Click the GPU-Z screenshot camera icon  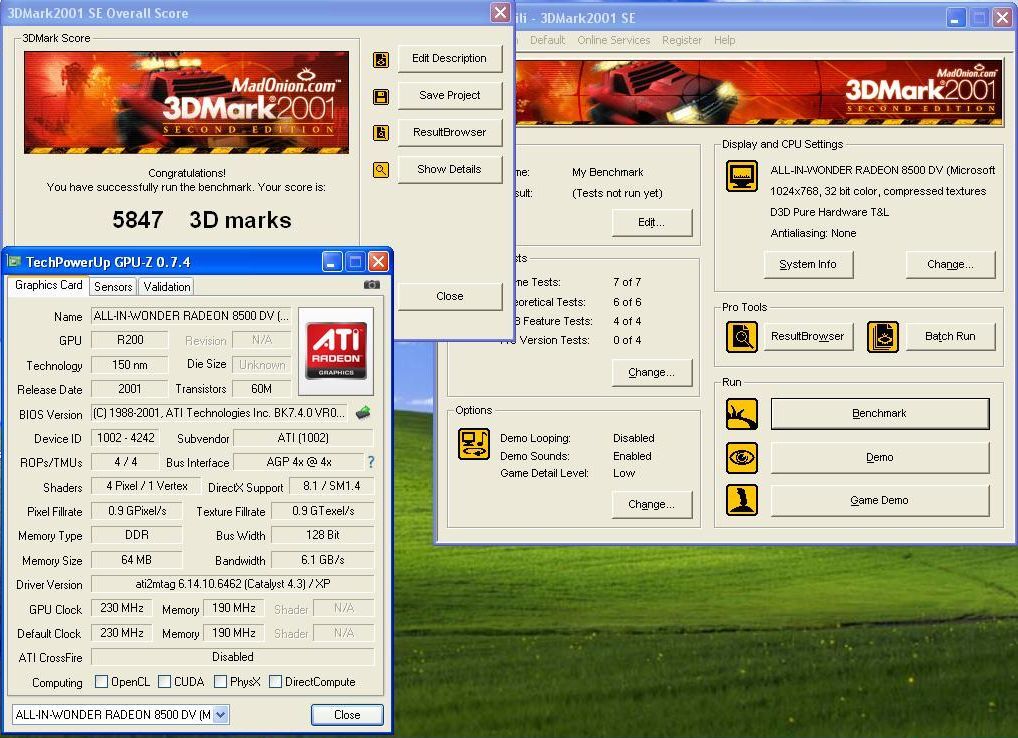tap(371, 284)
